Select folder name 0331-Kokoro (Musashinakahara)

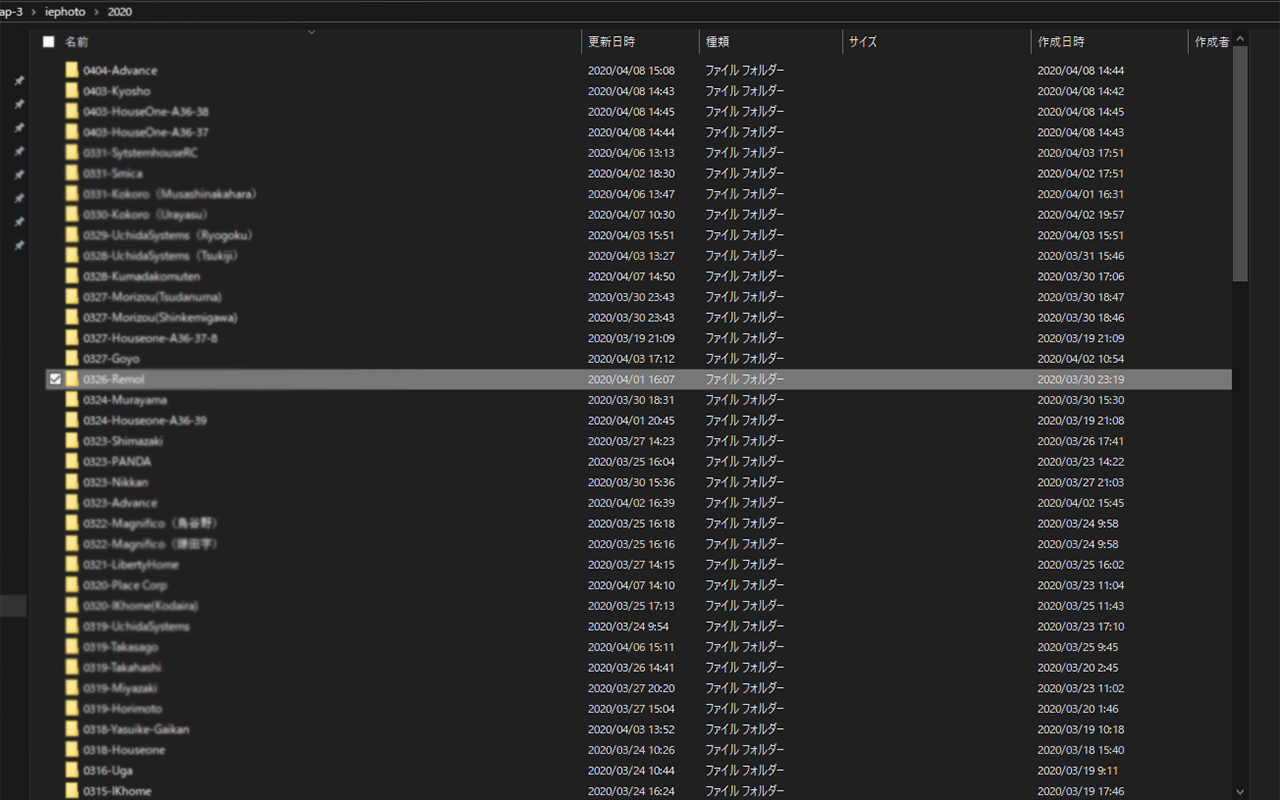point(170,194)
